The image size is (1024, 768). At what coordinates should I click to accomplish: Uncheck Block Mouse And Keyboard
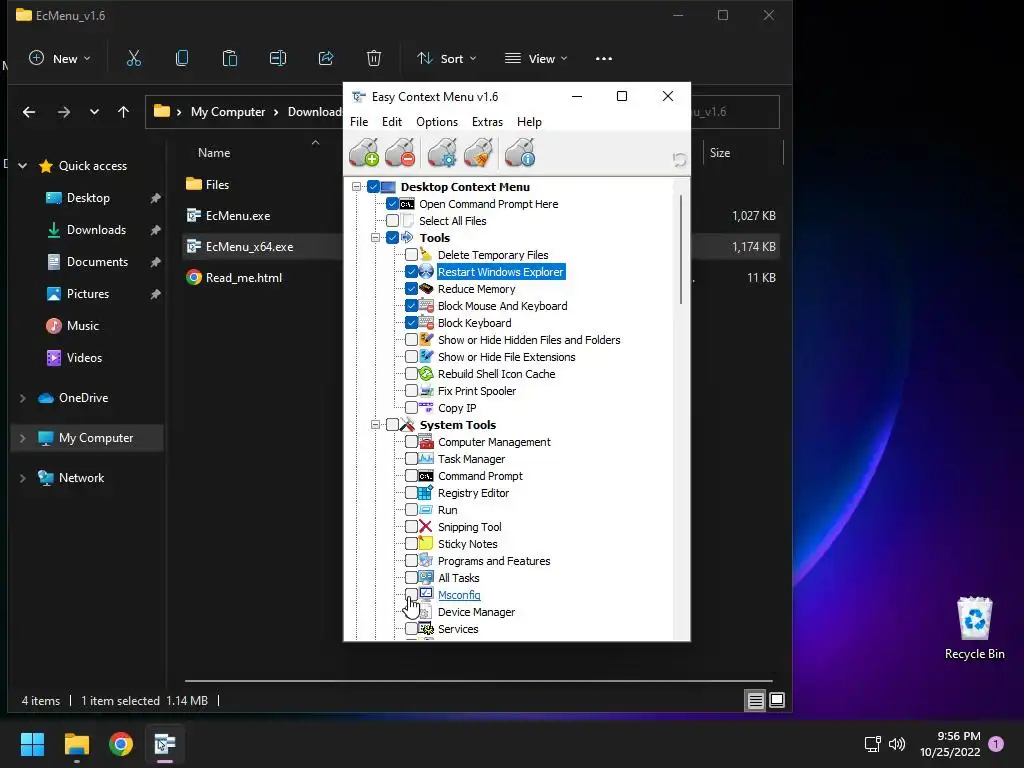click(411, 306)
